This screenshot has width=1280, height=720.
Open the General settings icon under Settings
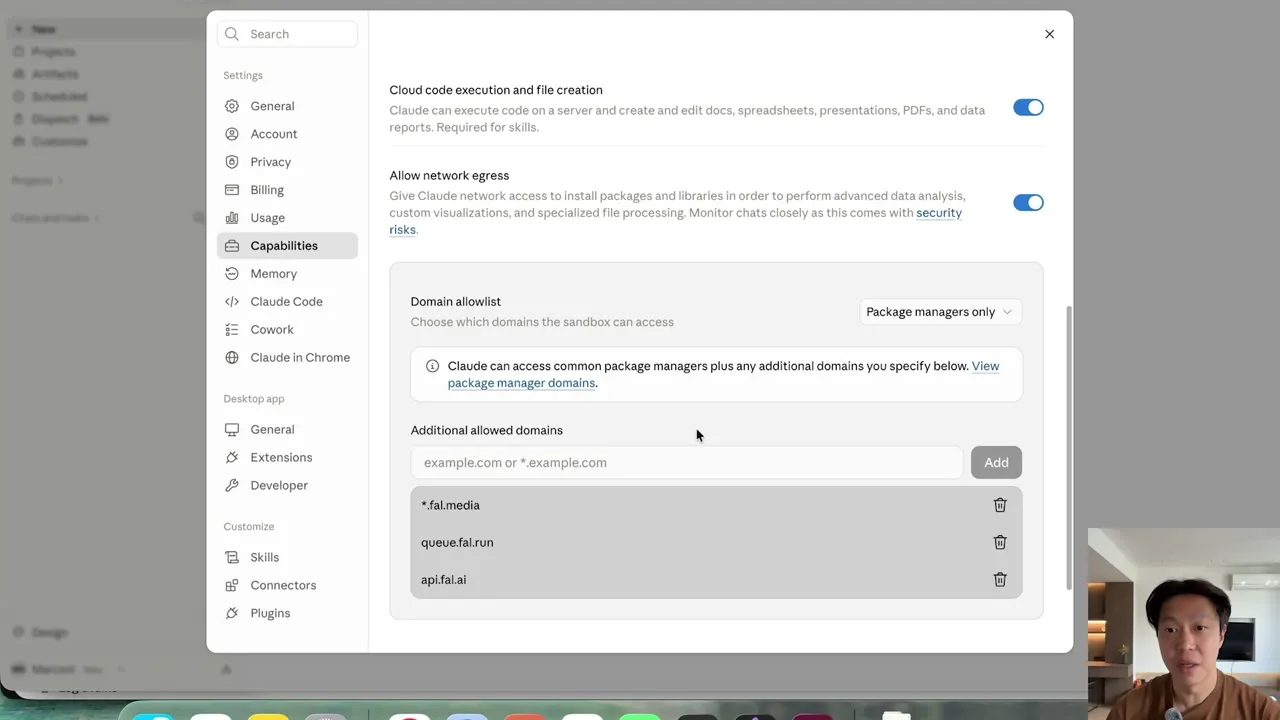[232, 106]
